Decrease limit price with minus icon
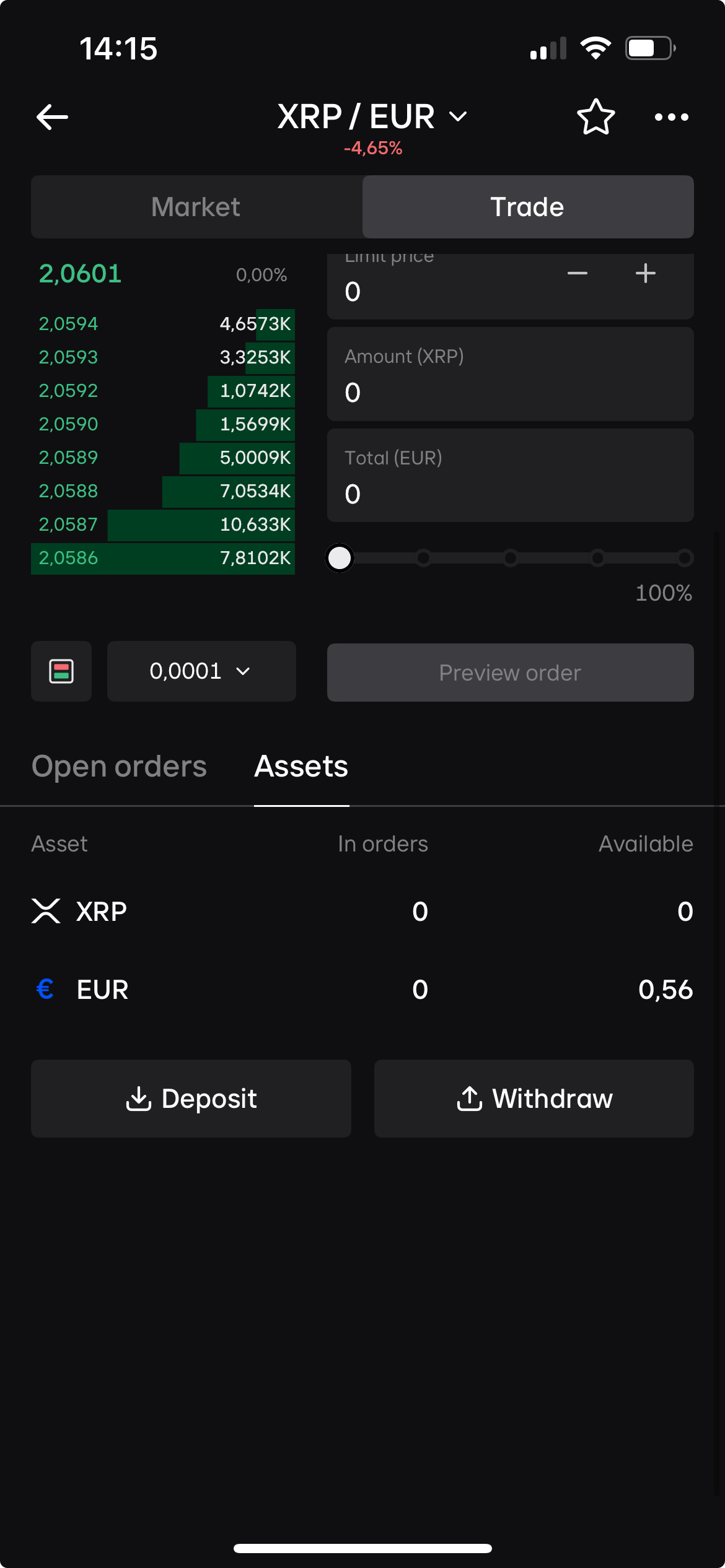 tap(577, 273)
